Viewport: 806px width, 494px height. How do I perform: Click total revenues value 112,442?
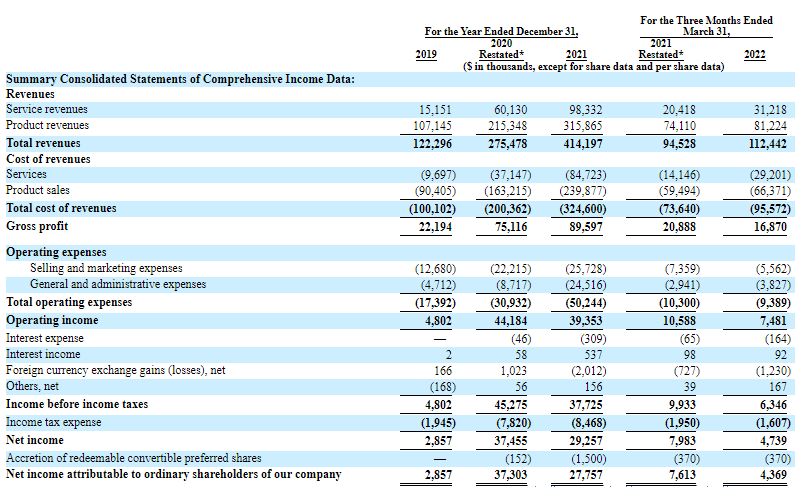pyautogui.click(x=767, y=144)
